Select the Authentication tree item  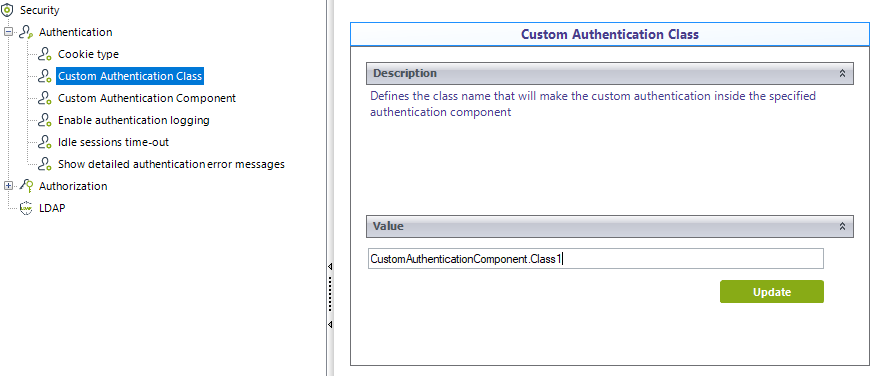[x=76, y=32]
